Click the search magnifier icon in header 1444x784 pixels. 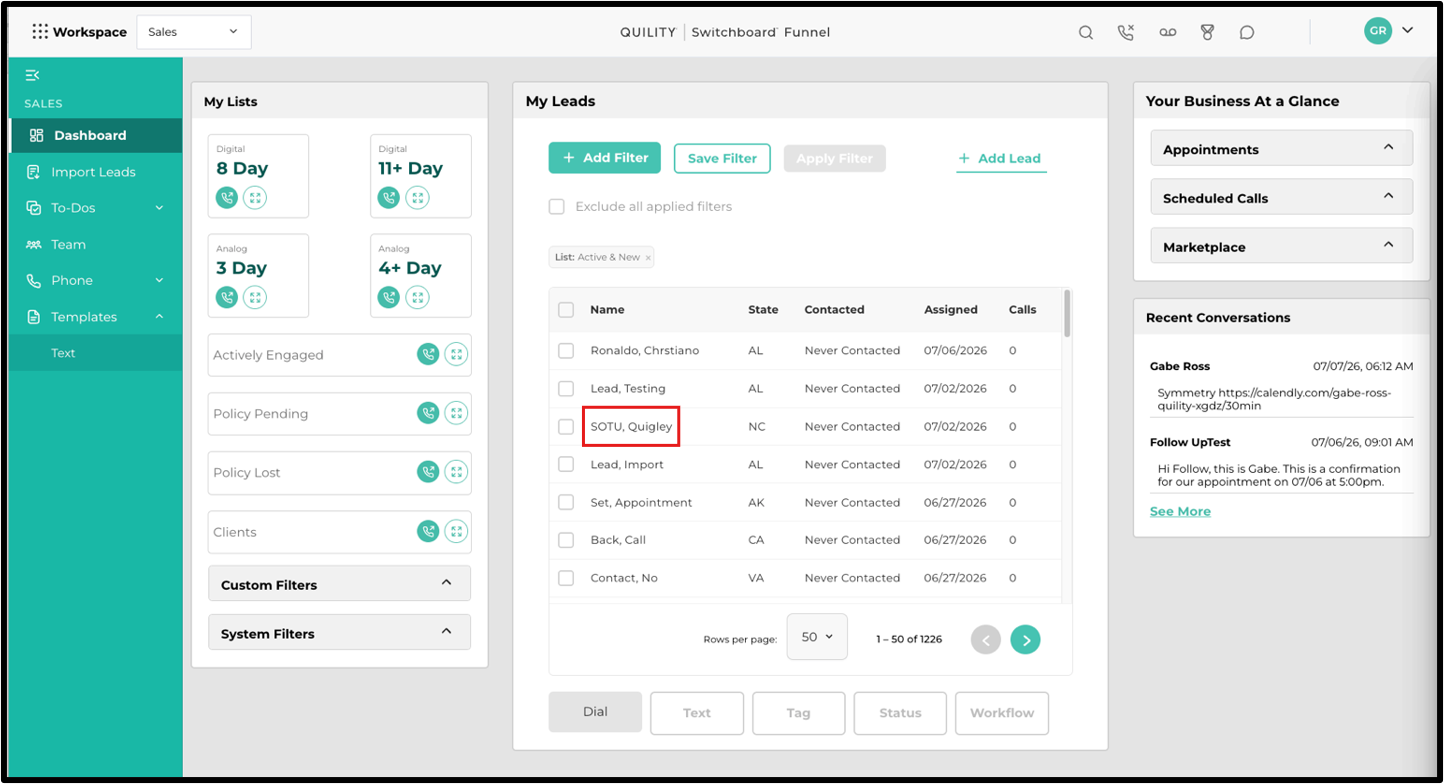[1086, 32]
